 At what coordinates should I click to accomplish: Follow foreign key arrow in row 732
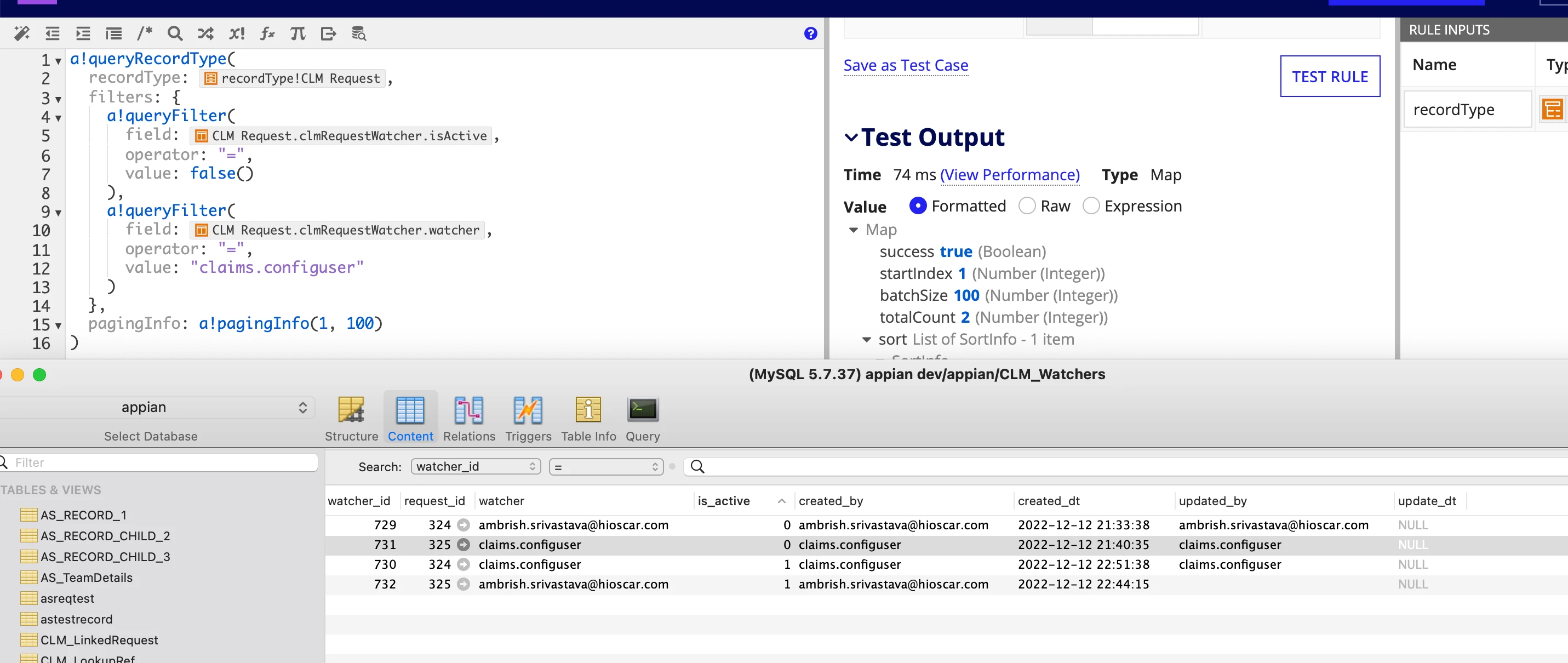tap(463, 584)
